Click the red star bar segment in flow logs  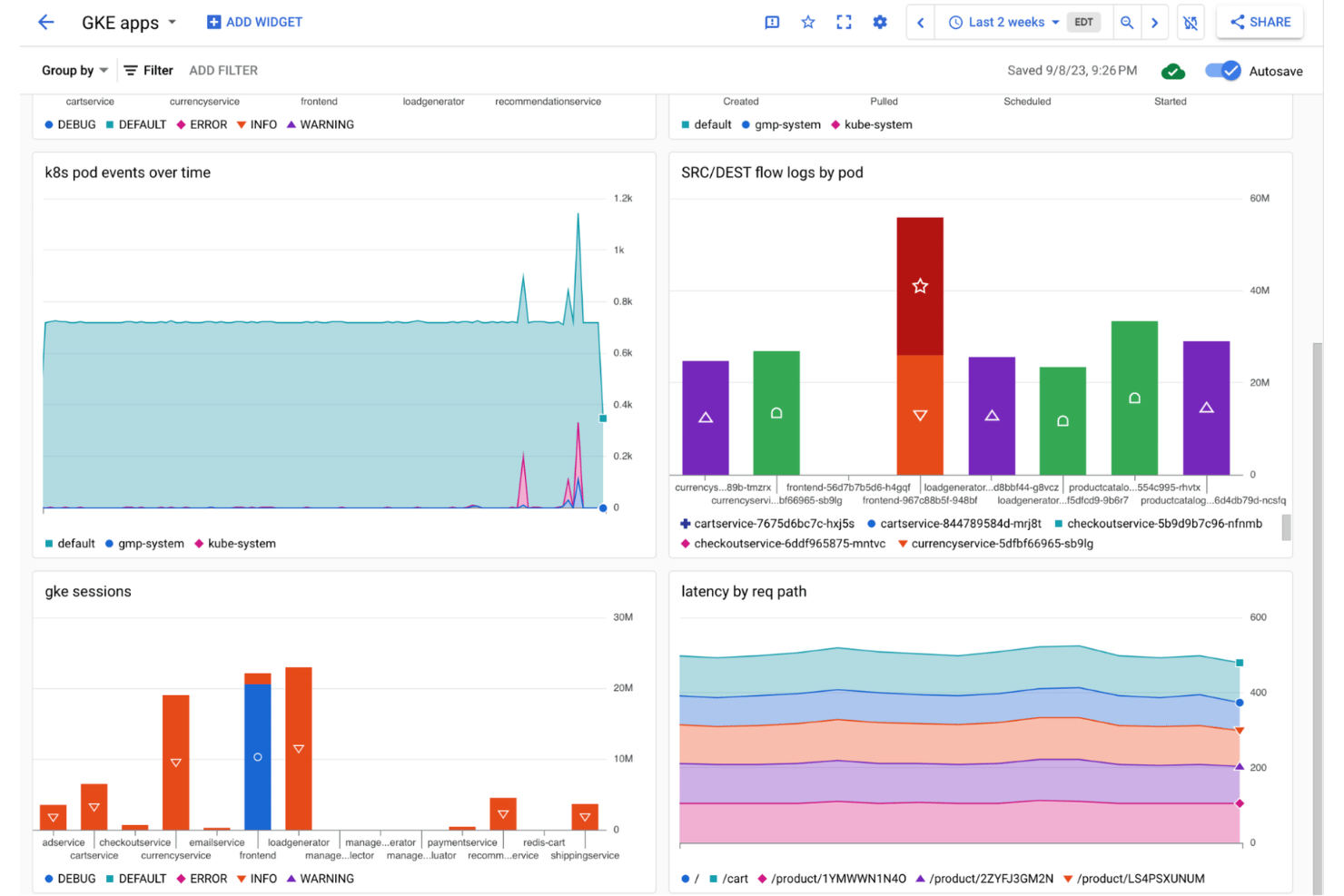[x=920, y=286]
